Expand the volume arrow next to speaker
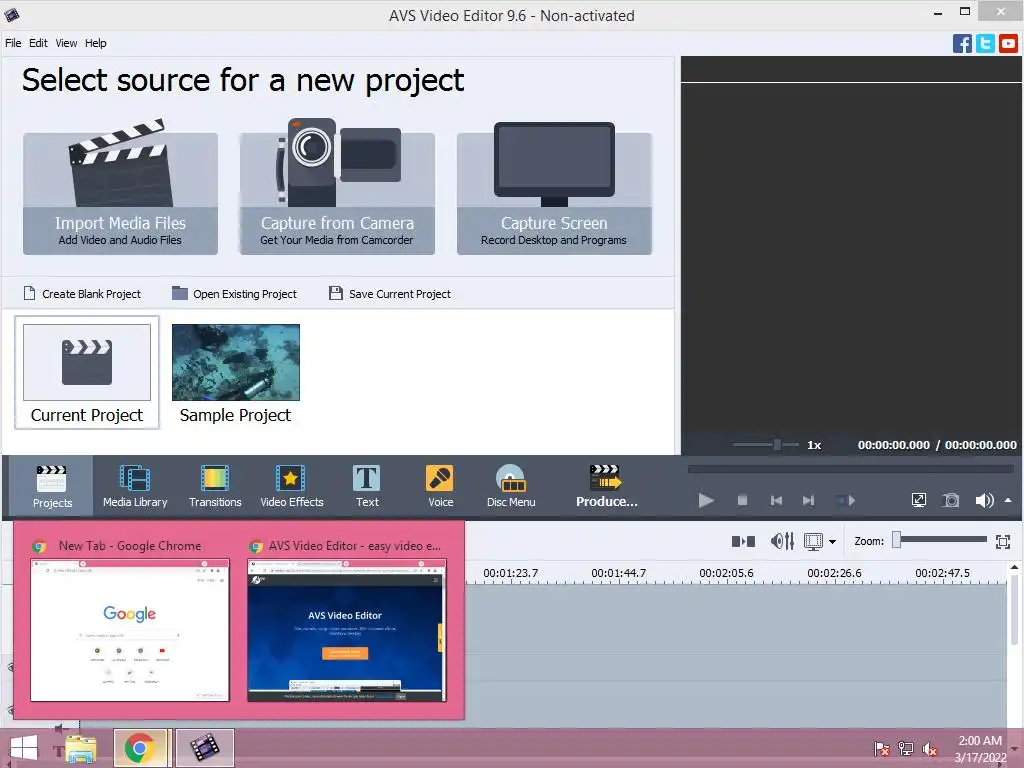This screenshot has height=768, width=1024. [x=1008, y=500]
